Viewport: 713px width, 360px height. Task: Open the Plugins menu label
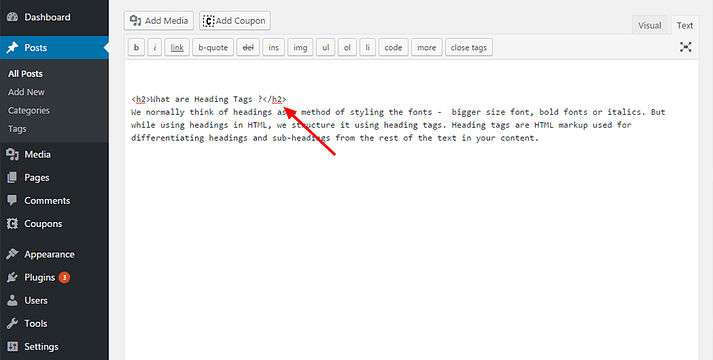[40, 277]
